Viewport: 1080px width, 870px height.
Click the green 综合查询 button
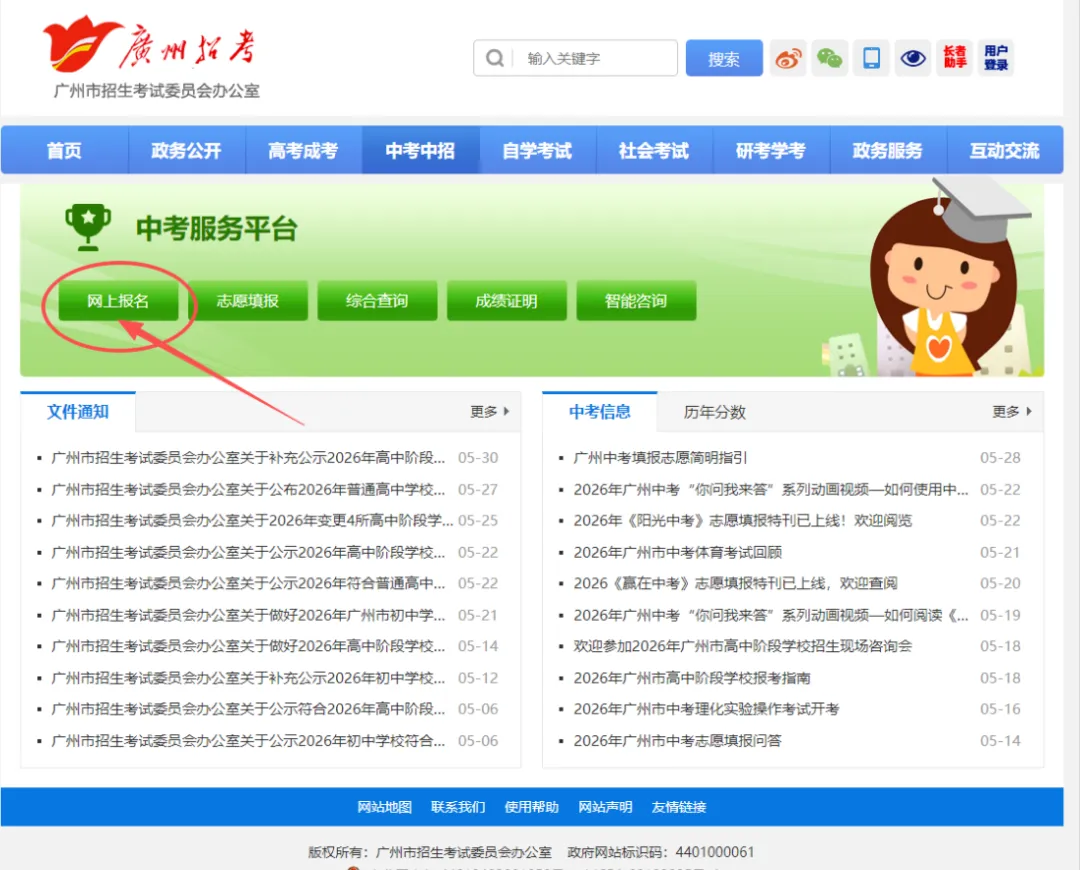[377, 300]
